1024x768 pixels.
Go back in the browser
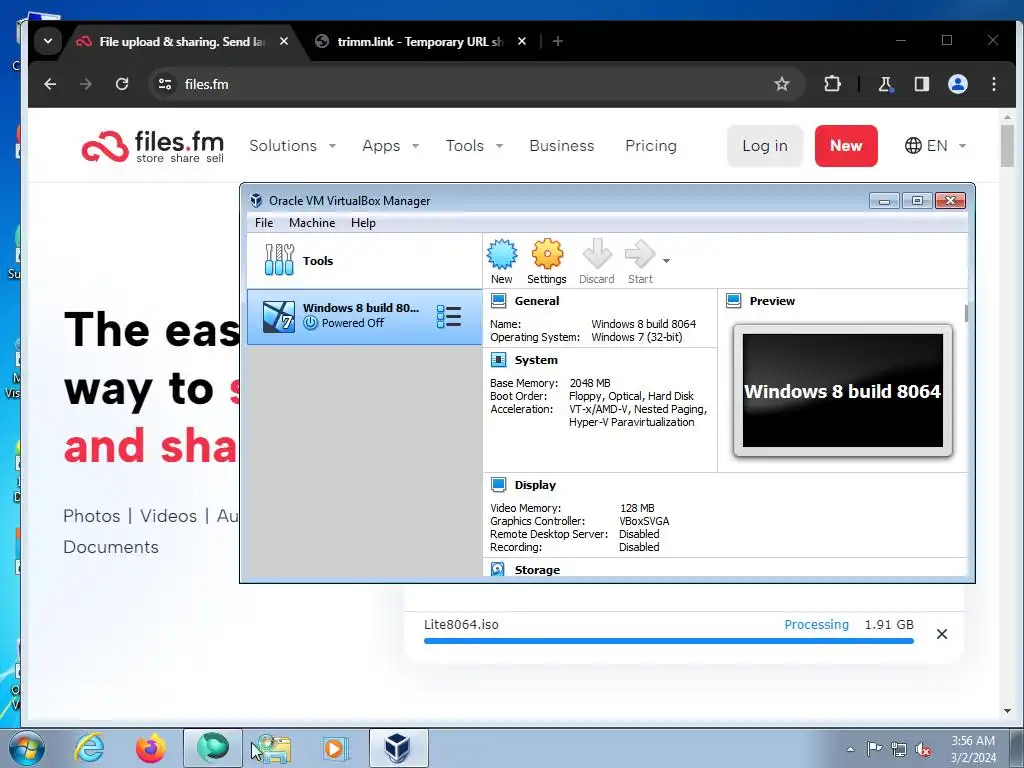(x=50, y=84)
